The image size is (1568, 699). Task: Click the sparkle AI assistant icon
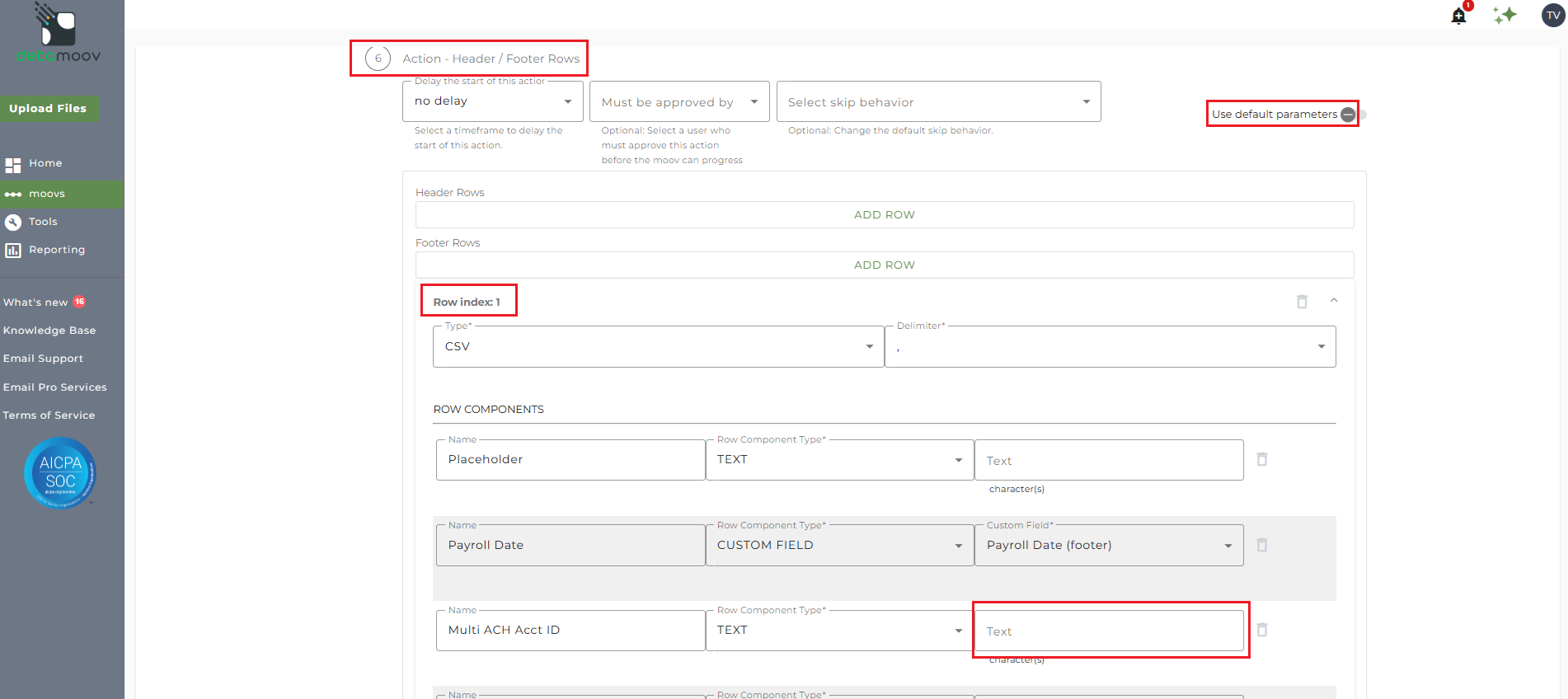(x=1505, y=15)
